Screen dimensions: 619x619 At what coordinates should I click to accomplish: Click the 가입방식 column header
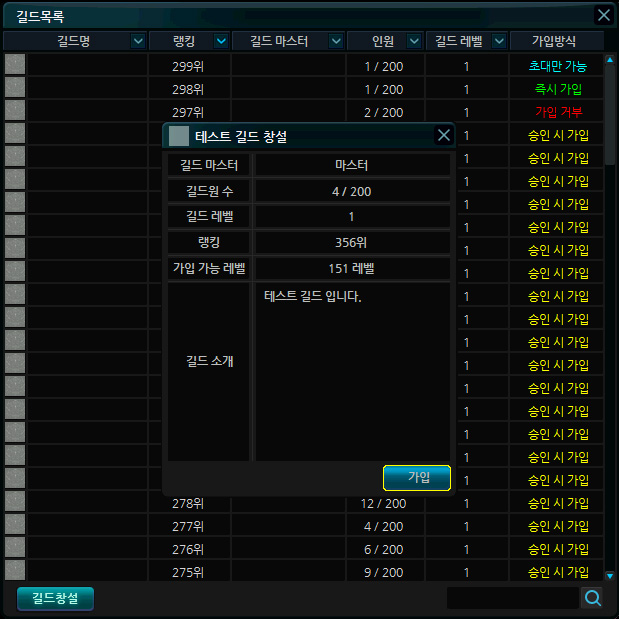pyautogui.click(x=556, y=41)
